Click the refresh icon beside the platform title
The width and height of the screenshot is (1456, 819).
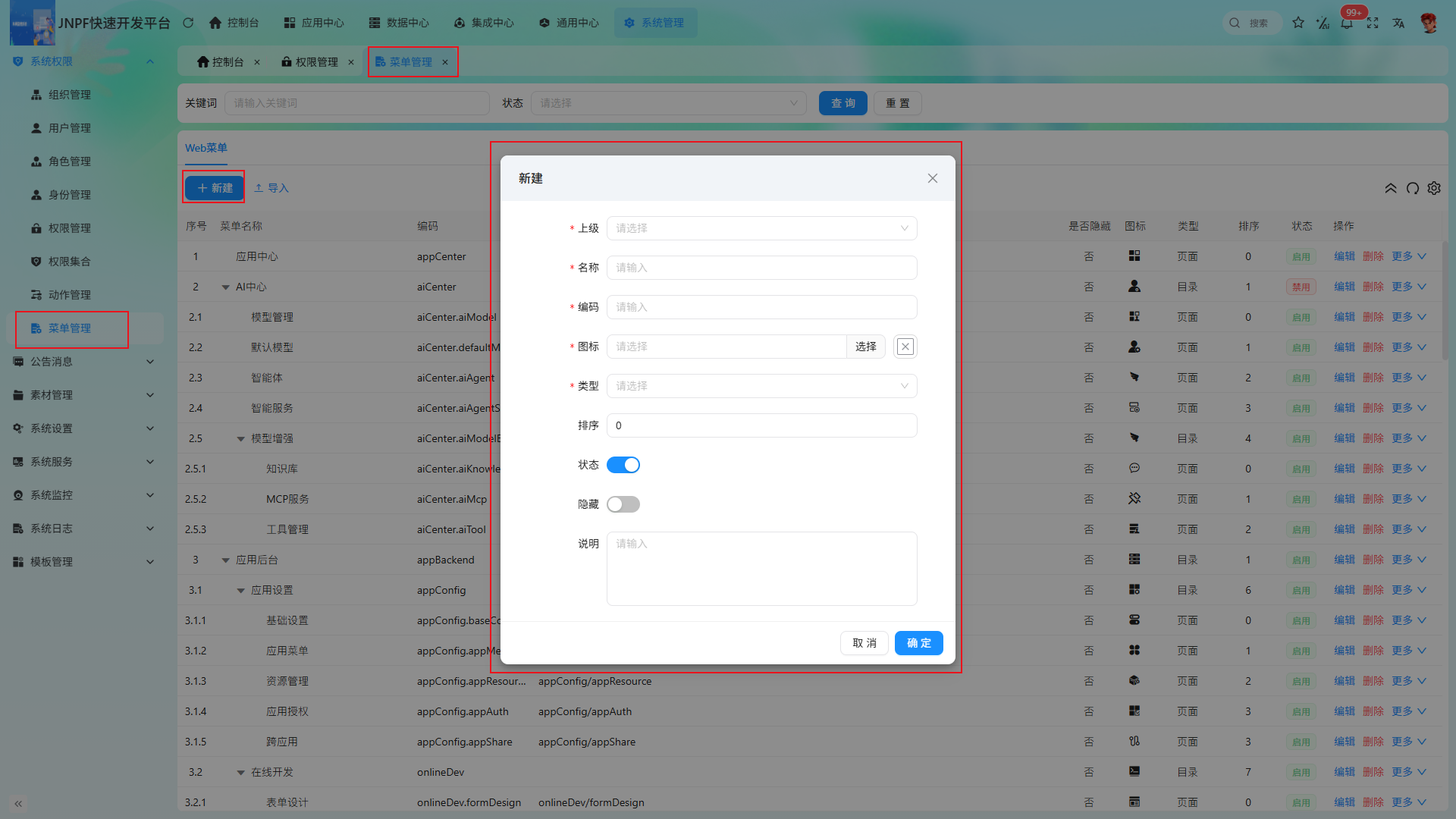coord(188,23)
